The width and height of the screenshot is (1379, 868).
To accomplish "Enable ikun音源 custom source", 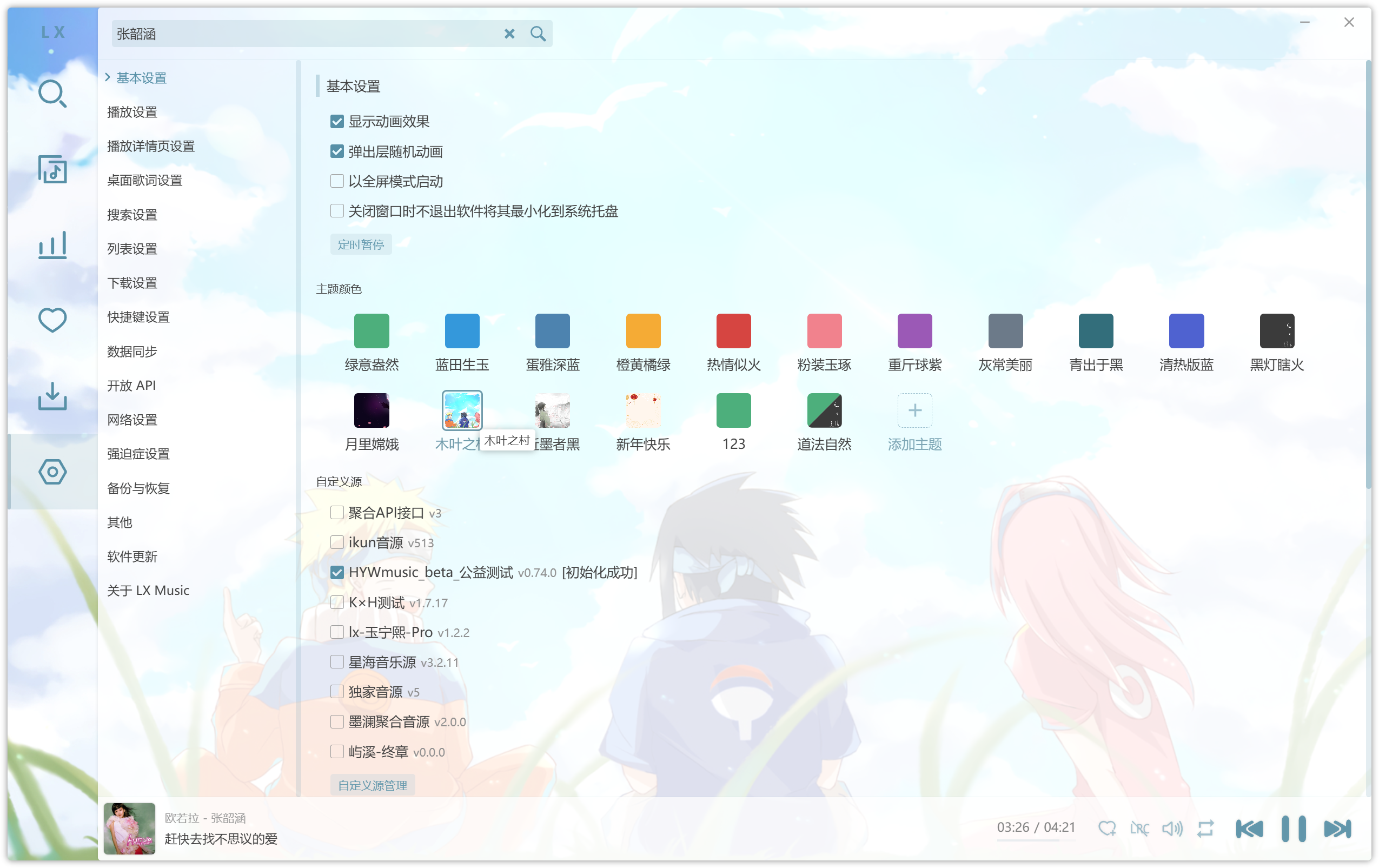I will [x=337, y=542].
